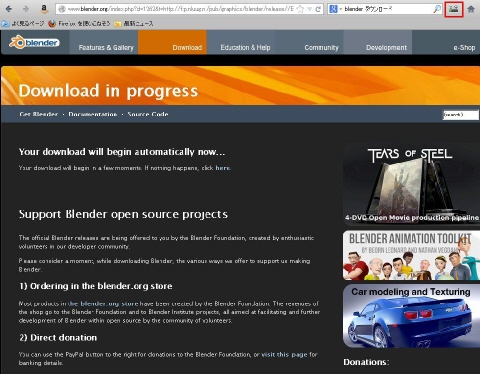This screenshot has width=480, height=374.
Task: Click the site search input field
Action: (461, 114)
